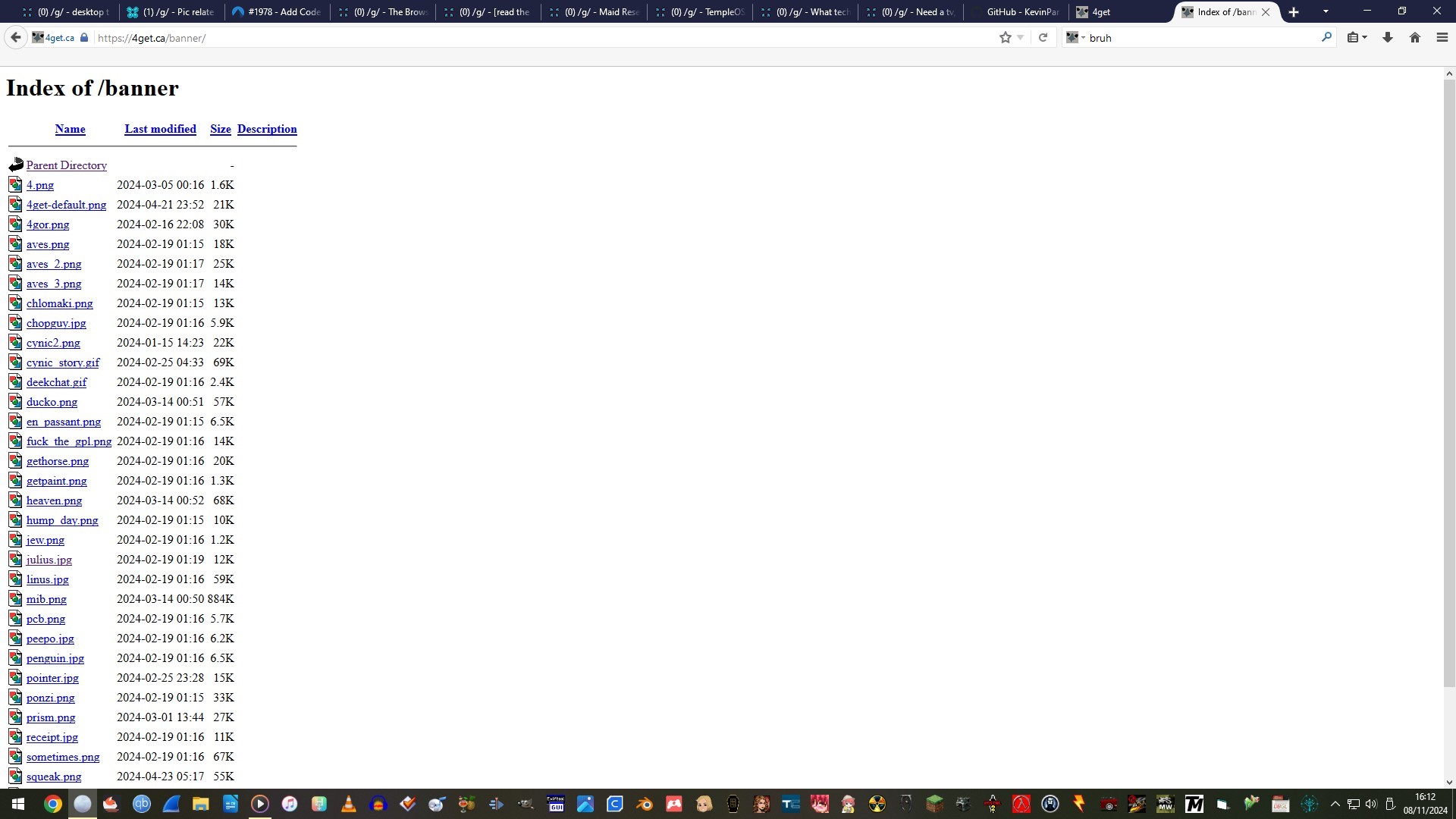Expand the bookmark star dropdown arrow
The height and width of the screenshot is (819, 1456).
coord(1021,37)
